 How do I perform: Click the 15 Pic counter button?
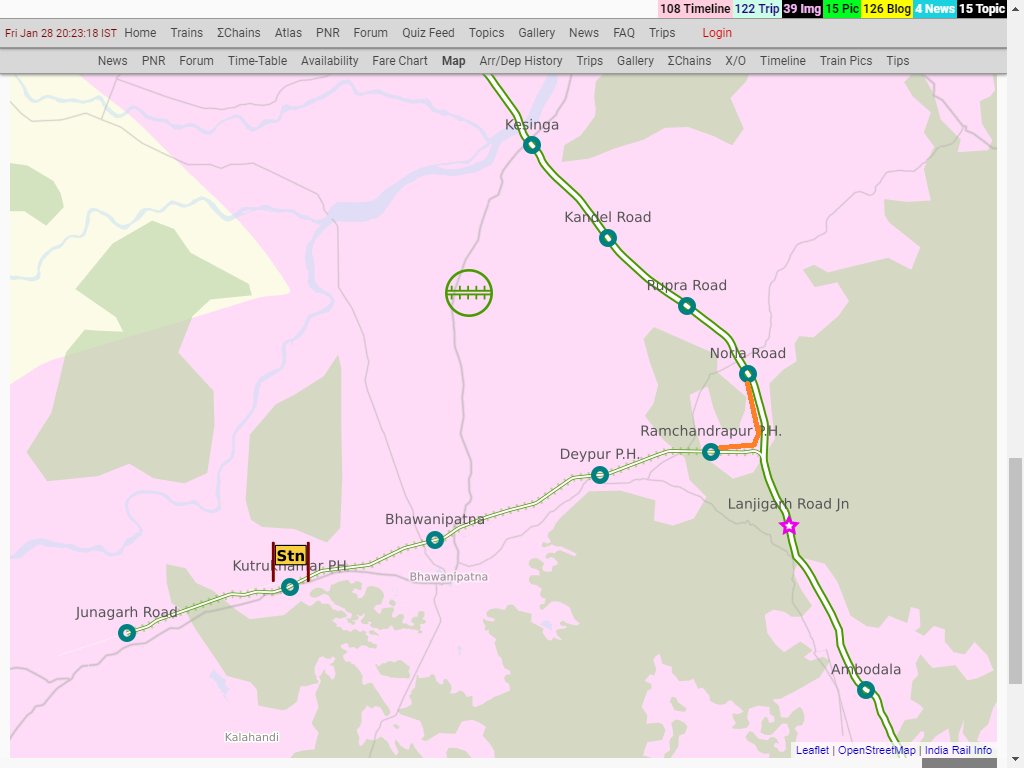[x=842, y=8]
